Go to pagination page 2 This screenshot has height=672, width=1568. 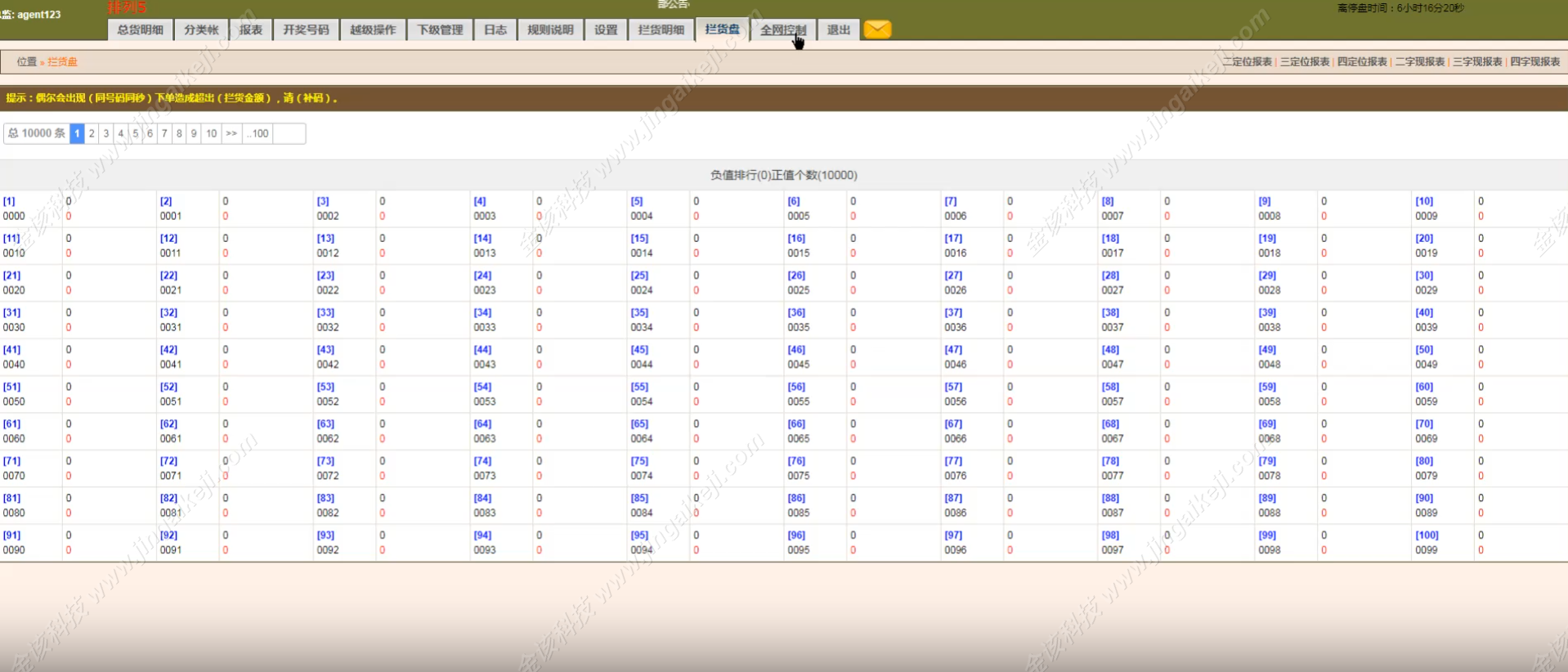tap(92, 133)
